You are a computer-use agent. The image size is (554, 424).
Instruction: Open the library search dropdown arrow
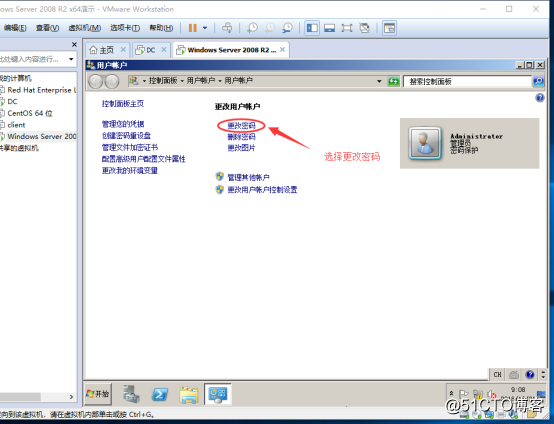click(71, 59)
